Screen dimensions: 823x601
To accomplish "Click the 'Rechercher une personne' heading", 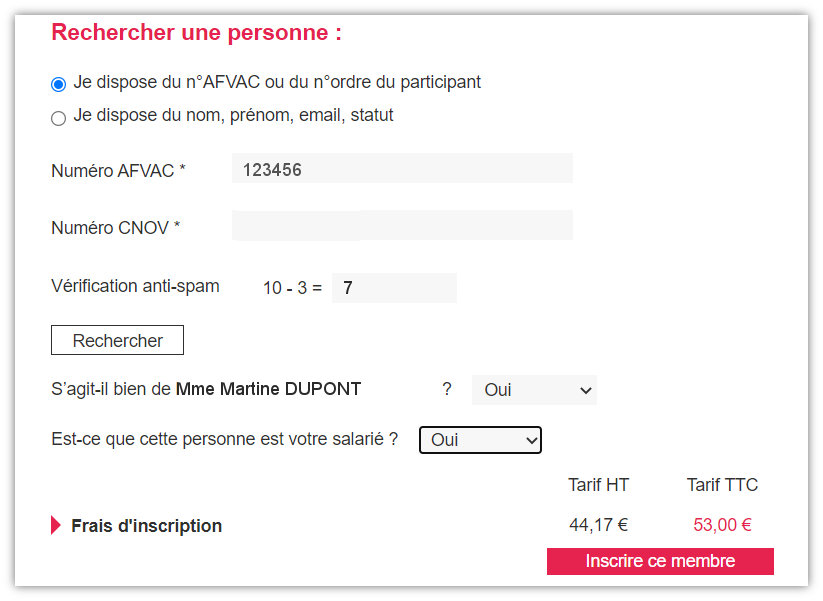I will [x=197, y=32].
